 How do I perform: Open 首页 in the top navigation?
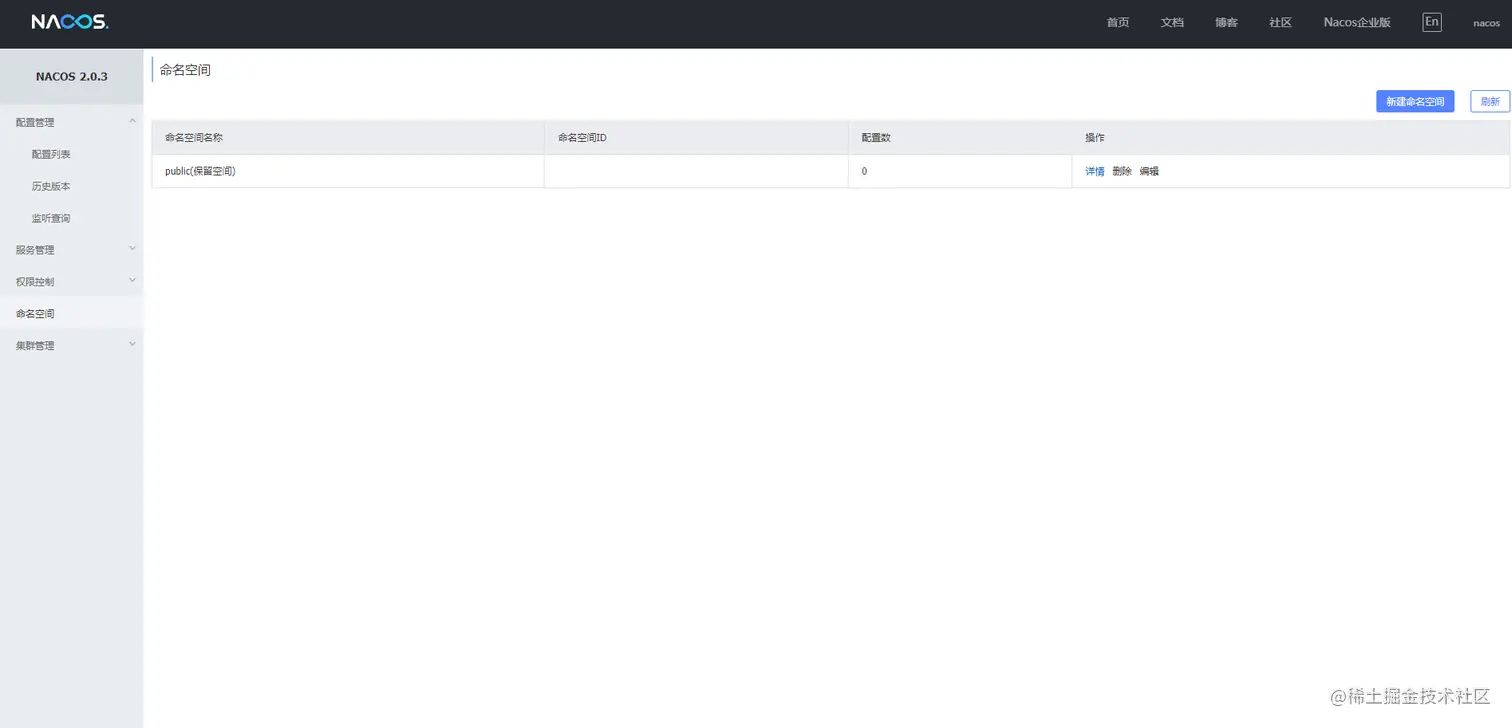[1118, 22]
